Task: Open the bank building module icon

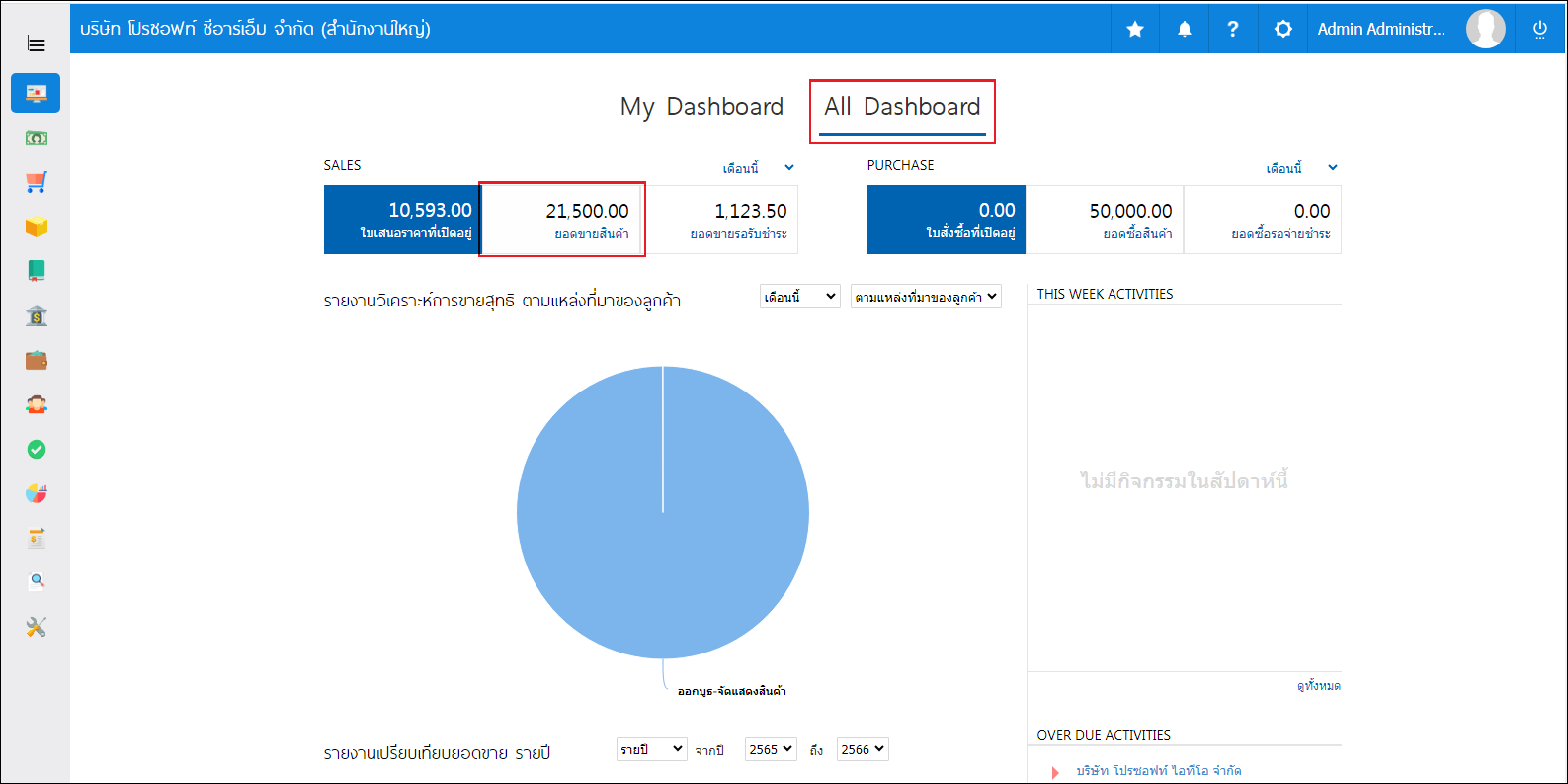Action: point(37,315)
